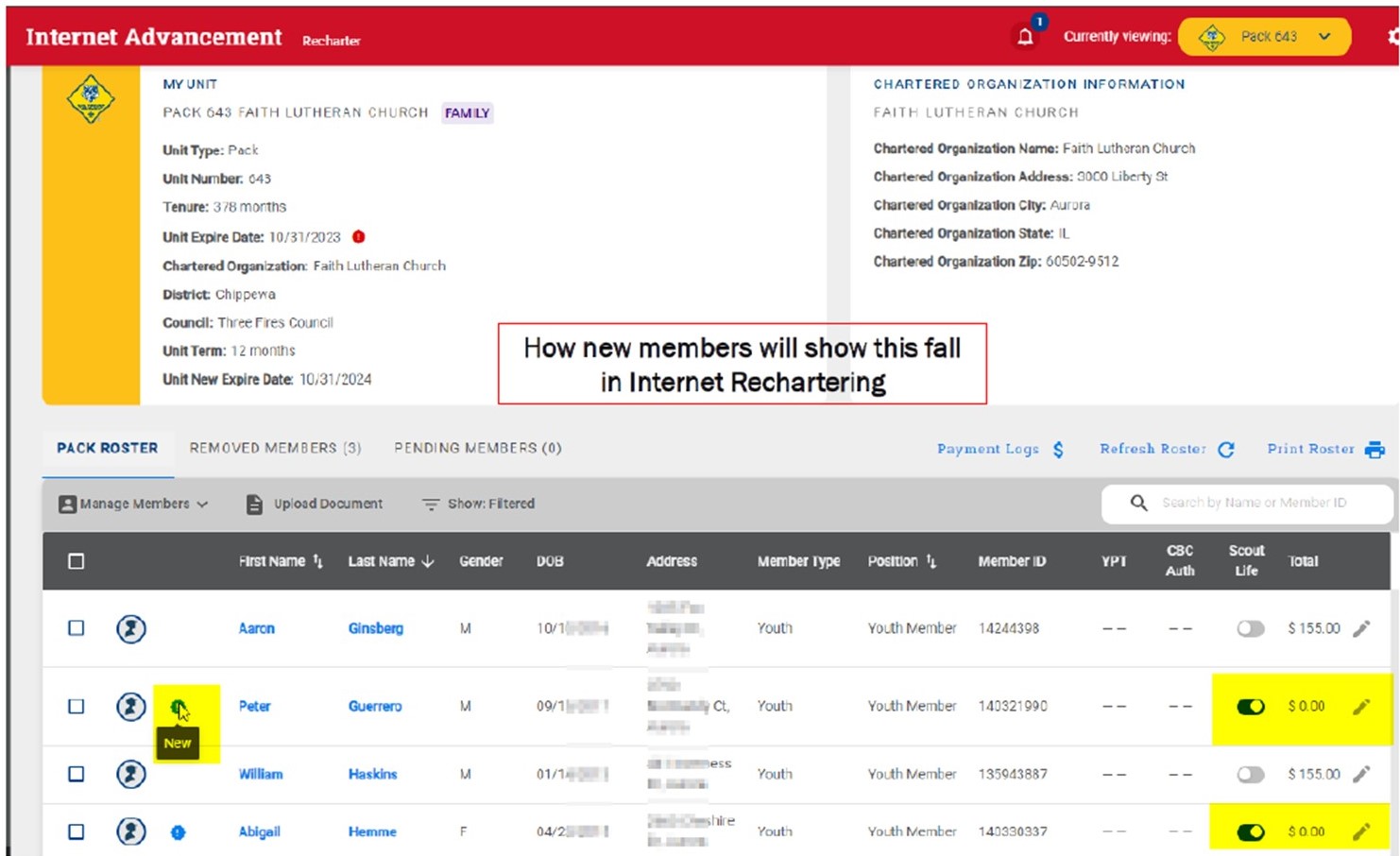Screen dimensions: 1400x856
Task: Expand the Manage Members dropdown
Action: click(133, 505)
